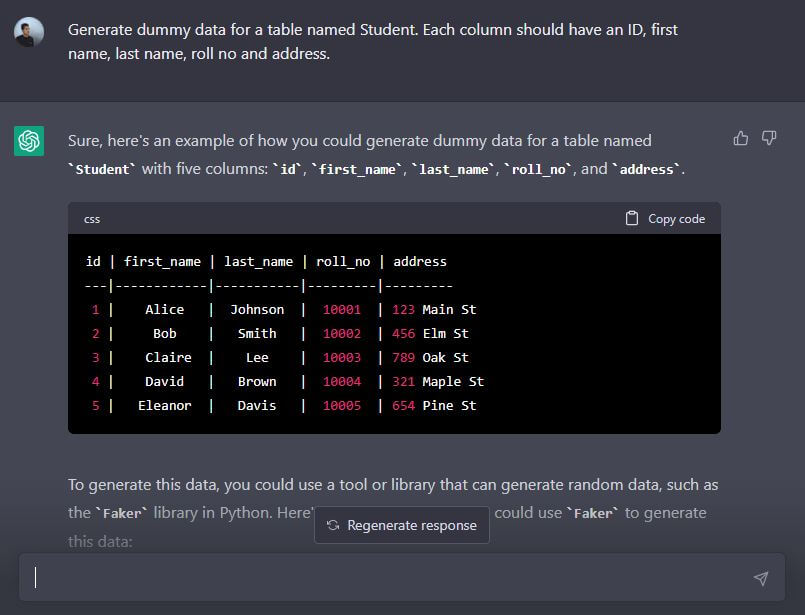Screen dimensions: 805x615
Task: Click the circular arrows regenerate icon
Action: pos(333,525)
